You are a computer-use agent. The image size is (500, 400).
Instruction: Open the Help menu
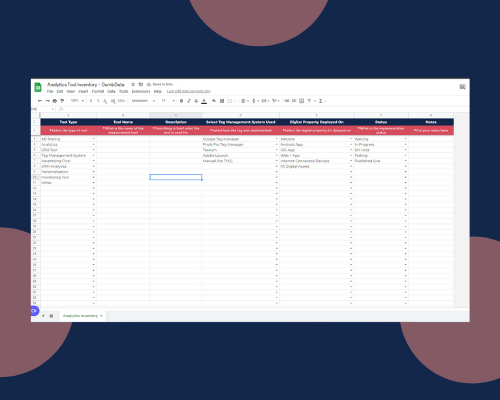(158, 91)
